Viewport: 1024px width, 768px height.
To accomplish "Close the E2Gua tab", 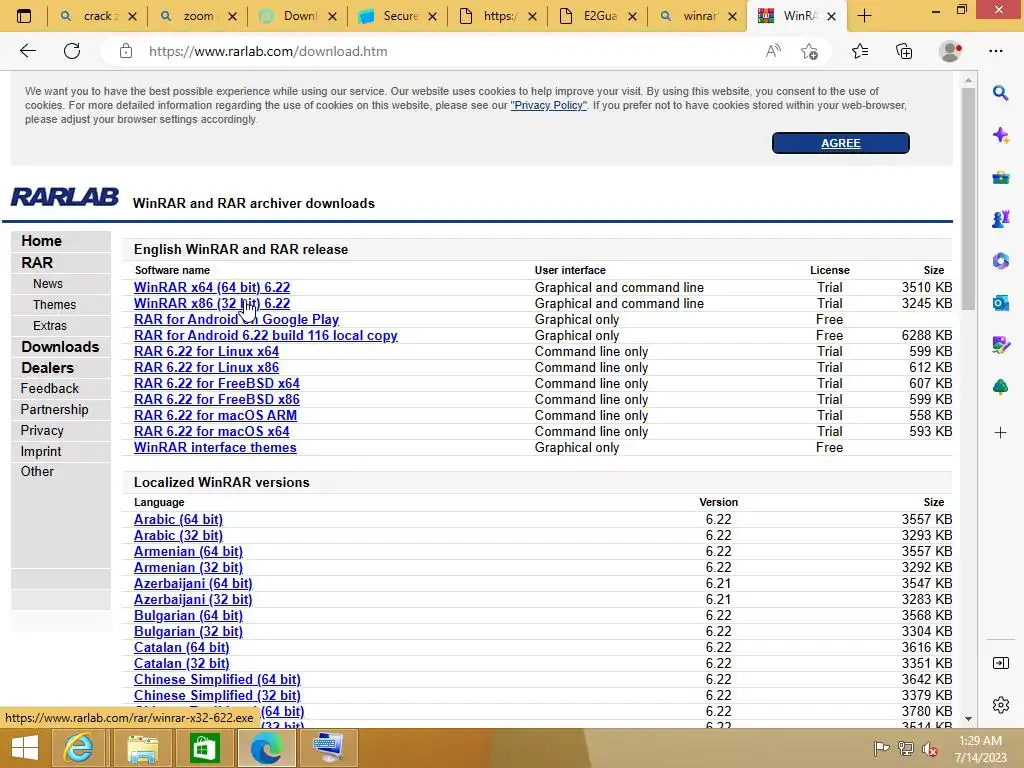I will click(632, 16).
